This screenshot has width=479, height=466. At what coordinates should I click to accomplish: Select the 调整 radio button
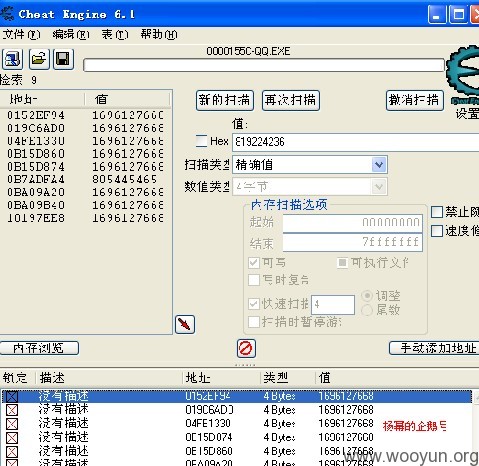click(367, 296)
